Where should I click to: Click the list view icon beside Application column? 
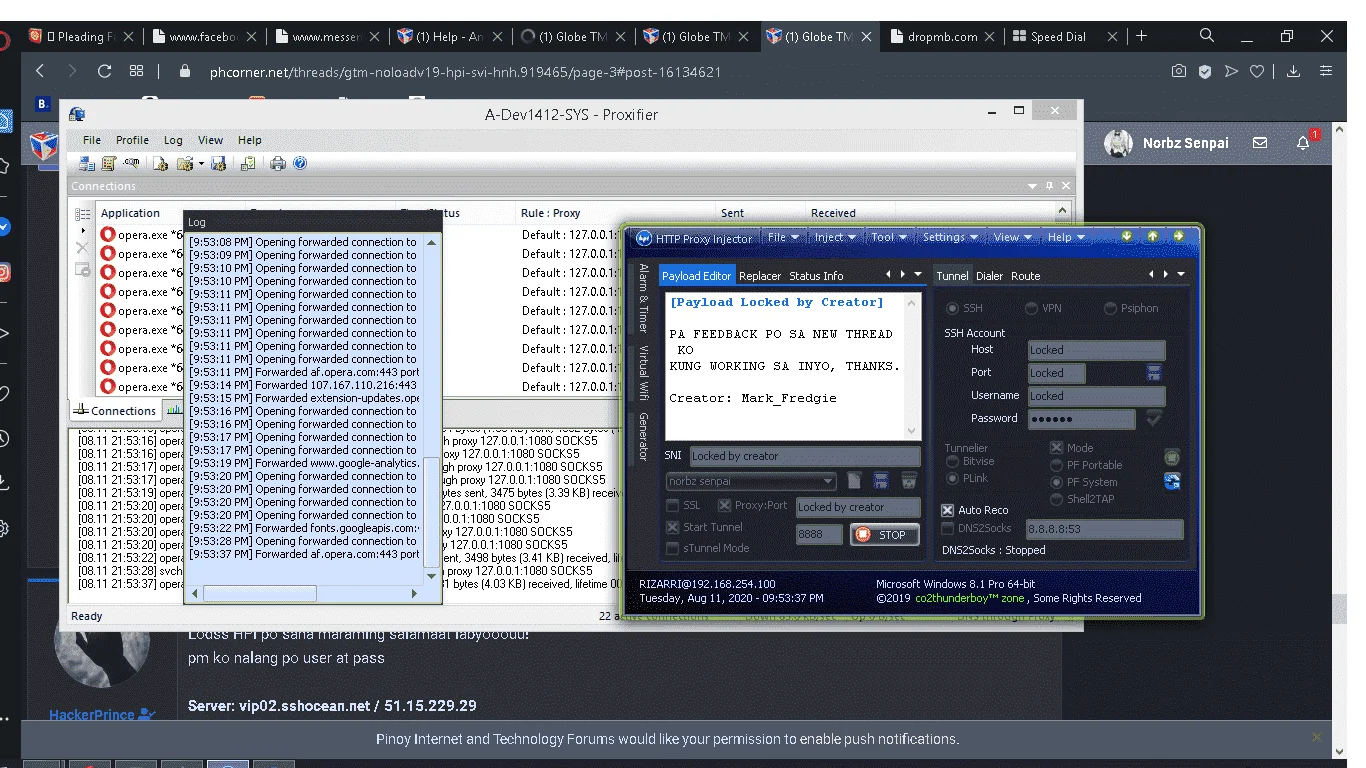point(83,214)
